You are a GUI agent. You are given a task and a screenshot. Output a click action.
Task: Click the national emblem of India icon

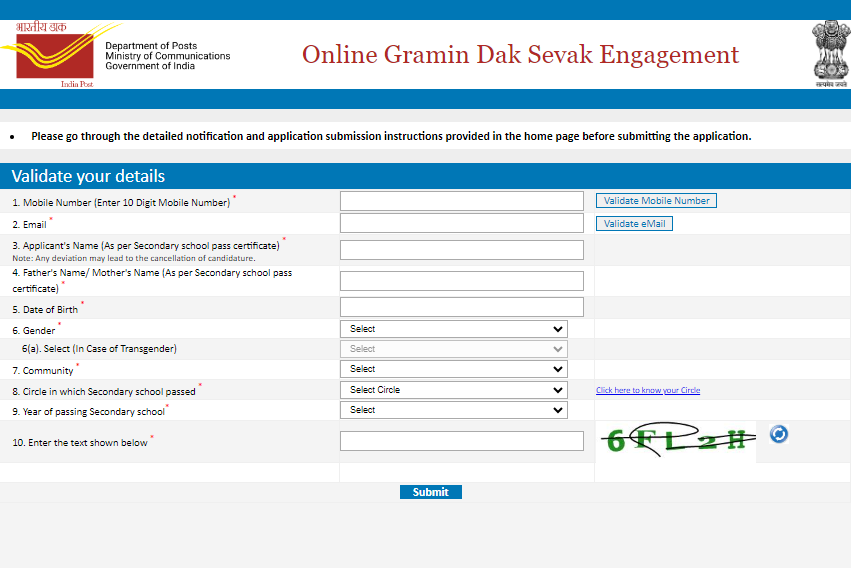(831, 54)
